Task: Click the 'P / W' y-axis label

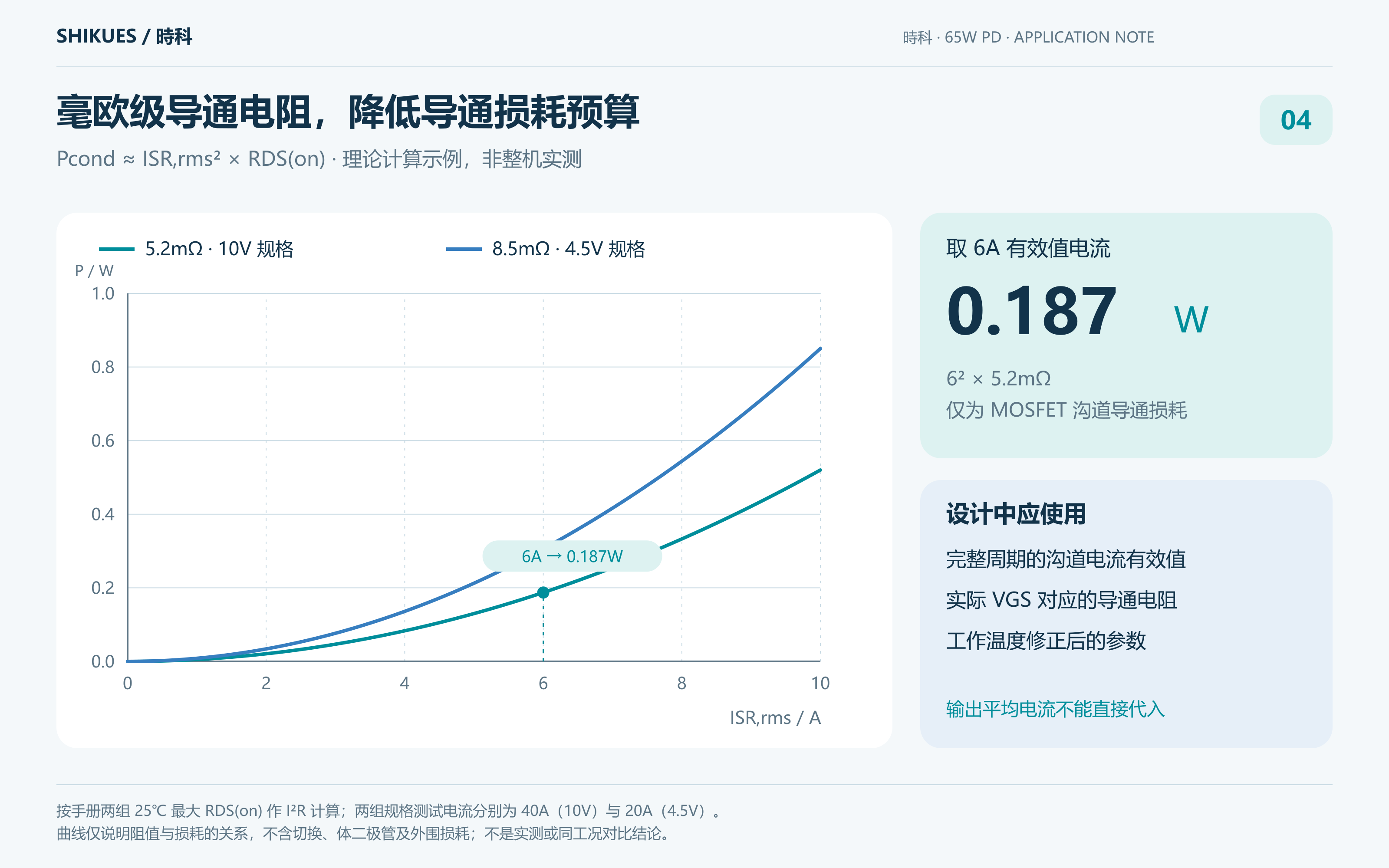Action: pyautogui.click(x=94, y=270)
